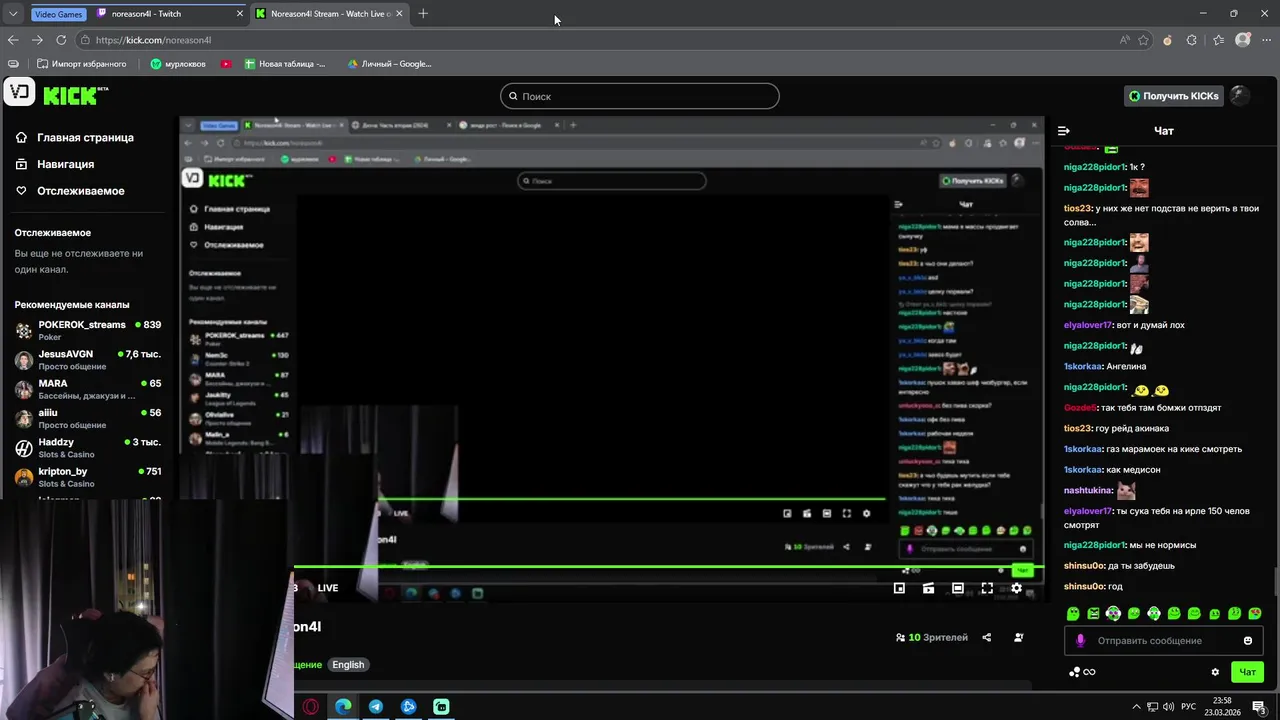The image size is (1280, 720).
Task: Focus the Поиск search field
Action: pos(640,96)
